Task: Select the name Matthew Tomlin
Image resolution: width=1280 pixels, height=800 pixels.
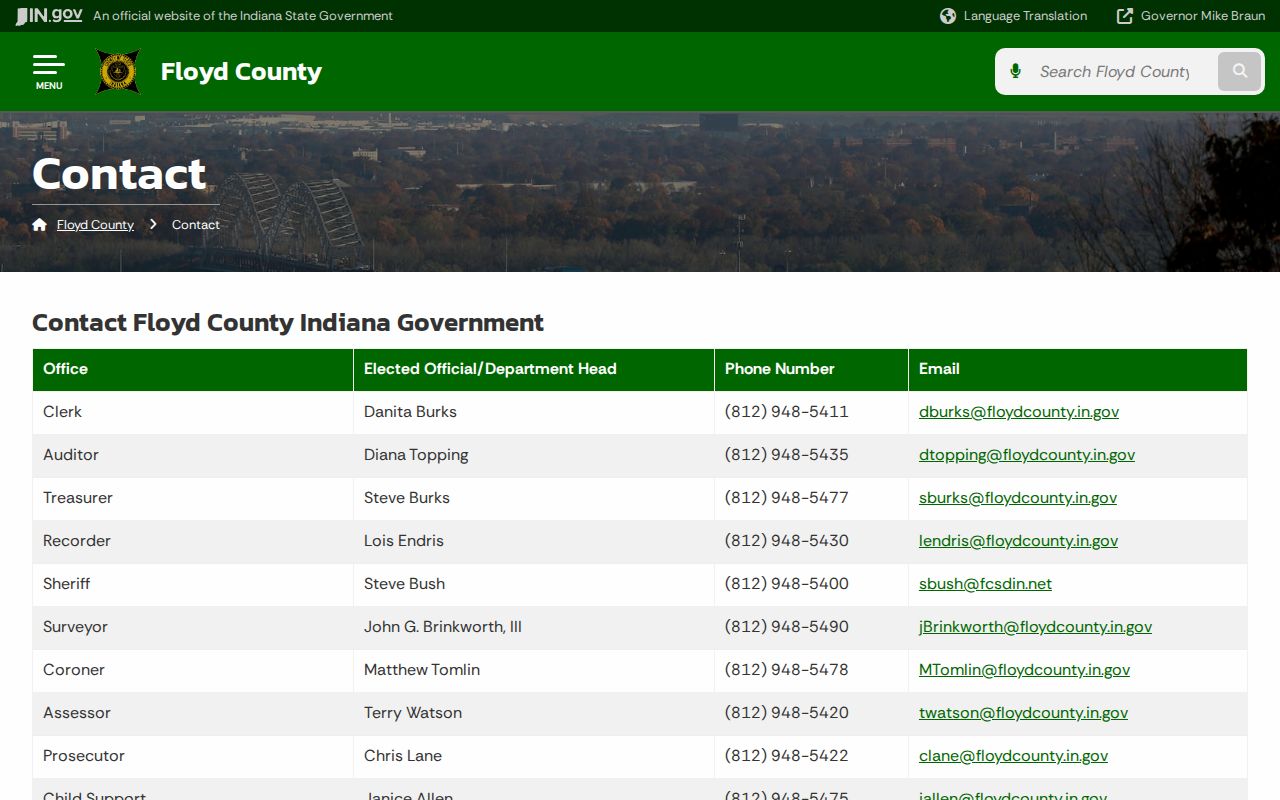Action: tap(422, 670)
